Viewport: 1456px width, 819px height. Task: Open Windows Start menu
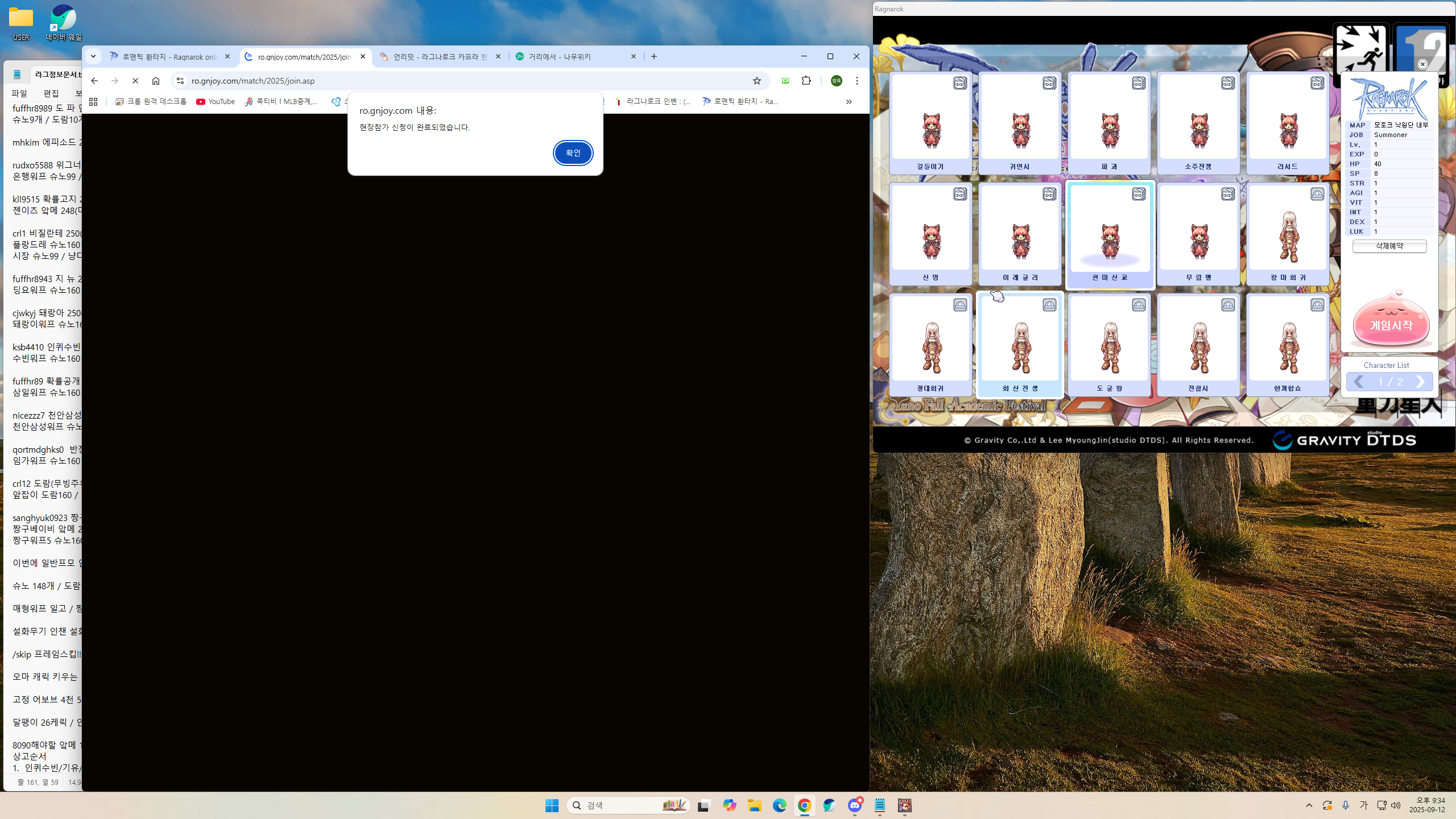tap(552, 805)
